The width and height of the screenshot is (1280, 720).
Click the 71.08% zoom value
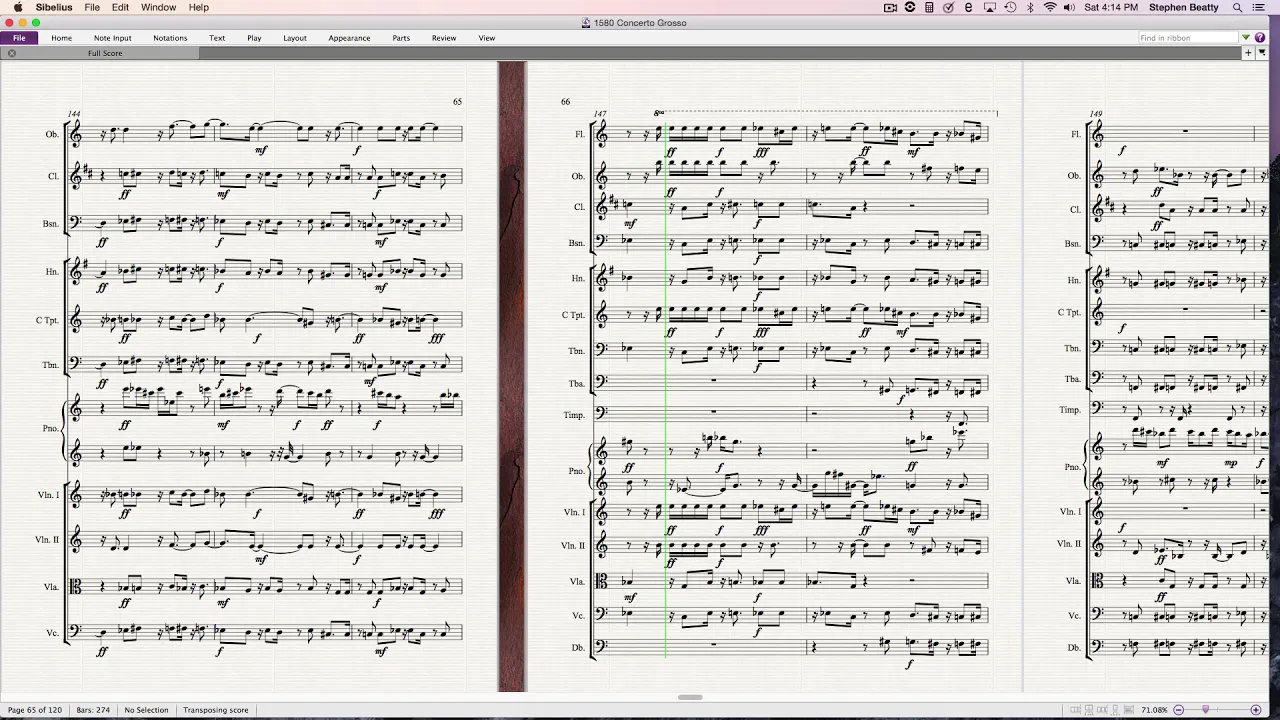[x=1154, y=710]
